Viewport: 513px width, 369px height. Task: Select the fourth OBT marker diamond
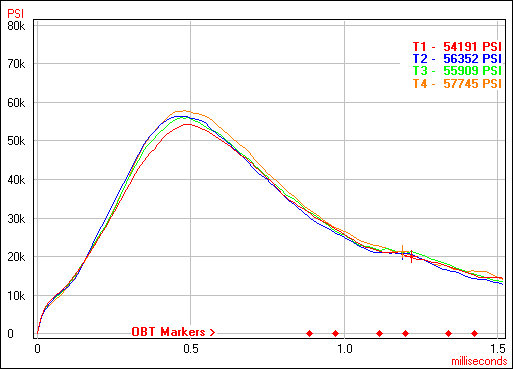click(405, 333)
